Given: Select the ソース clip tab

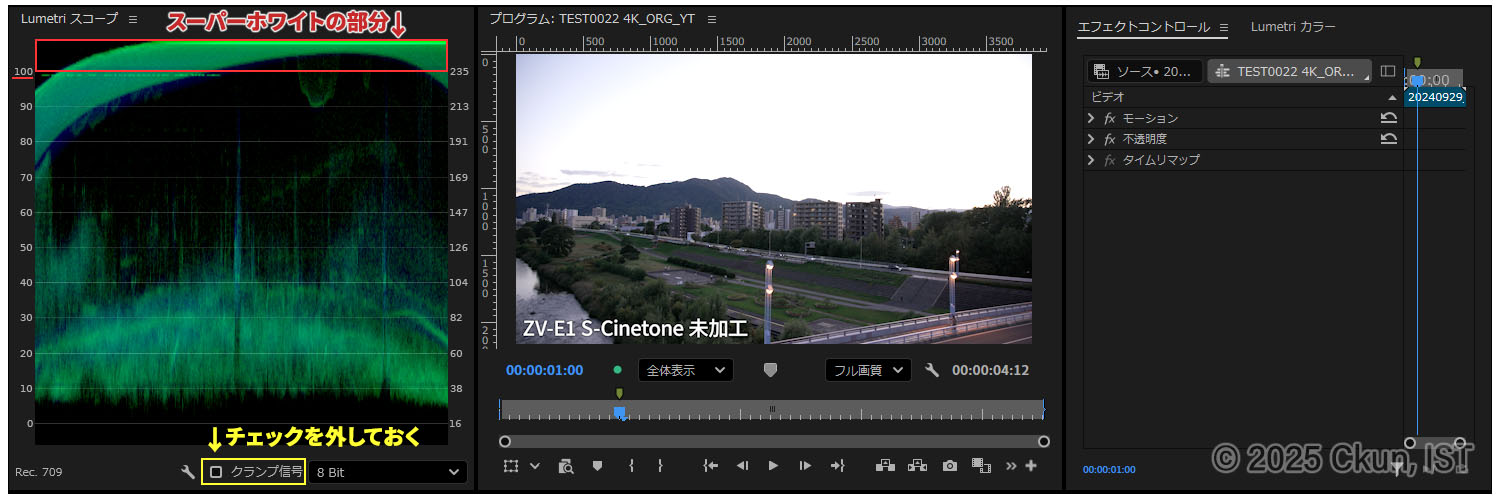Looking at the screenshot, I should tap(1145, 71).
